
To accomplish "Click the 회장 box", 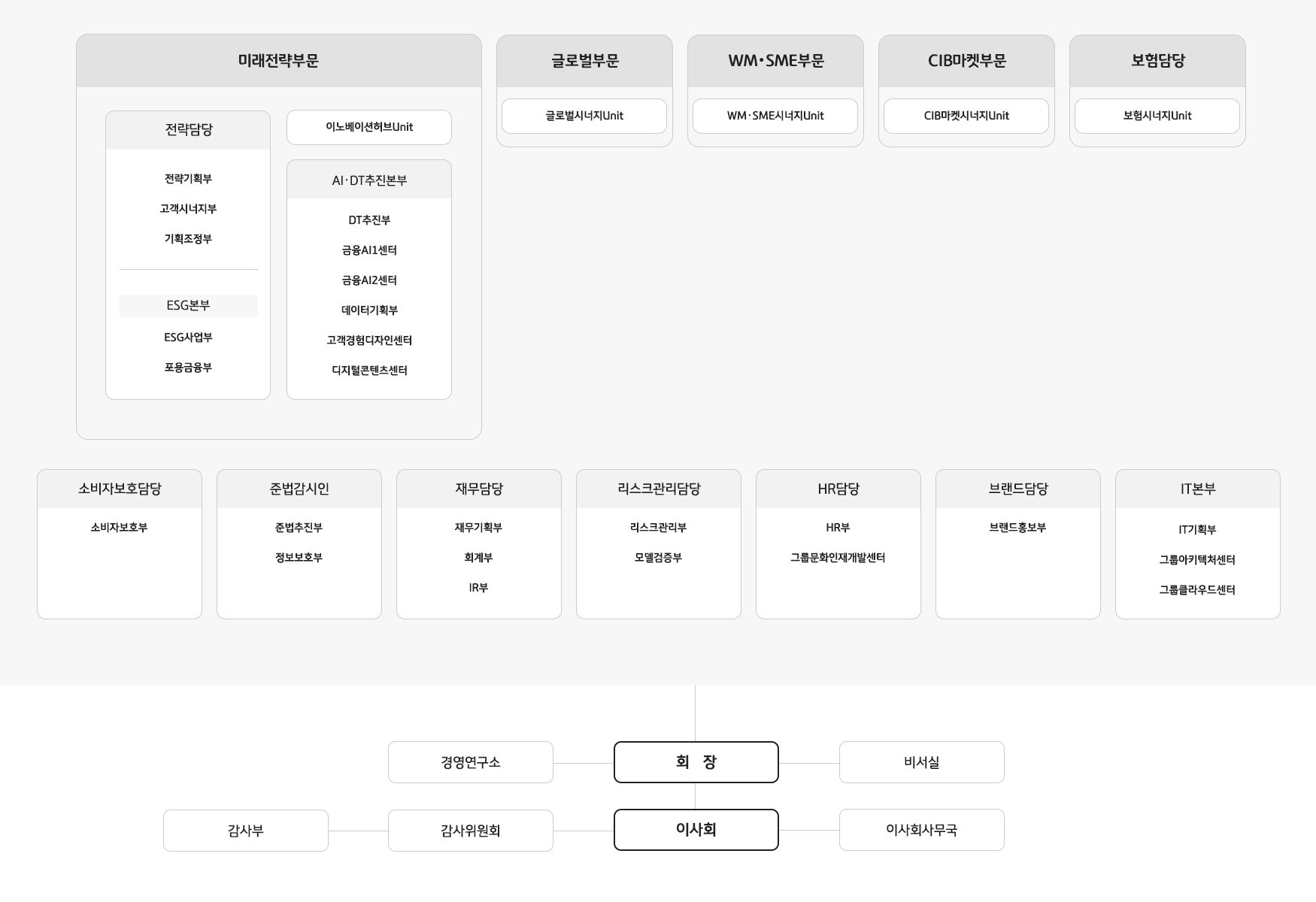I will coord(696,762).
